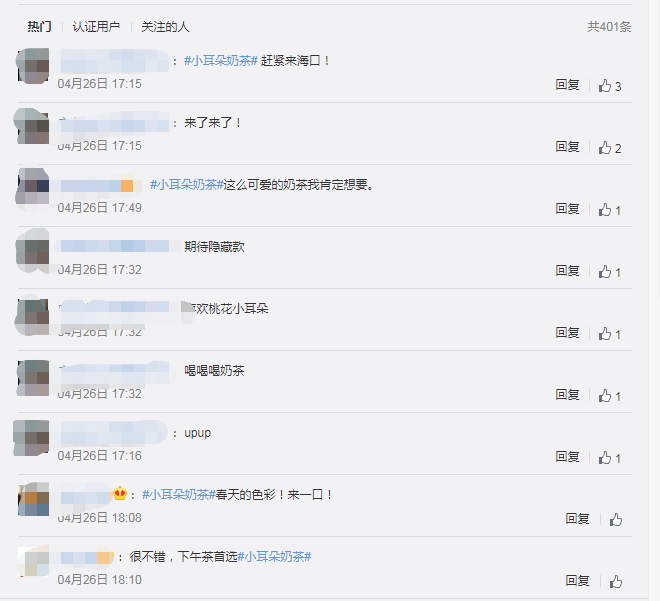The image size is (660, 601).
Task: Like the '很不错，下午茶首选' comment
Action: (616, 581)
